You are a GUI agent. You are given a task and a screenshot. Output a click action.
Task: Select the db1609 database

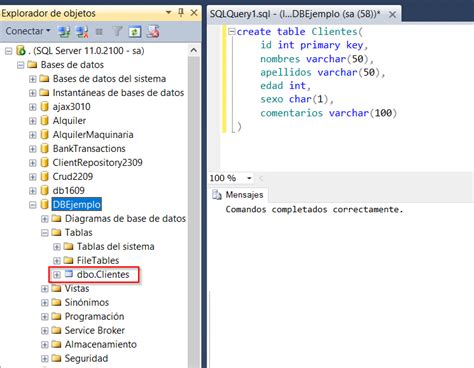[69, 191]
